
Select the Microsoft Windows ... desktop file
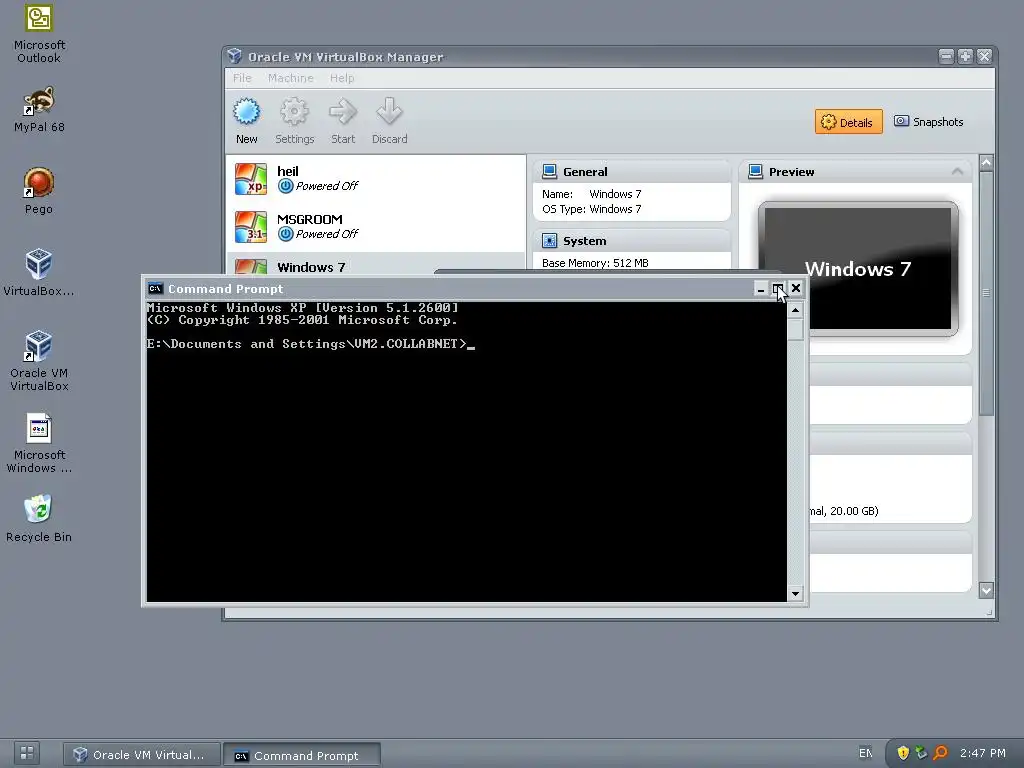pyautogui.click(x=39, y=443)
